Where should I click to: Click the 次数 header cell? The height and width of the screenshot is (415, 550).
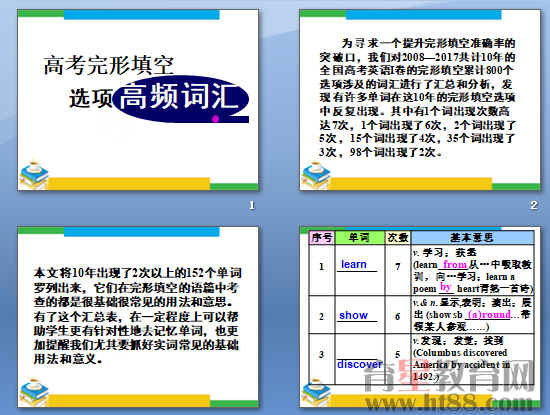pos(398,237)
